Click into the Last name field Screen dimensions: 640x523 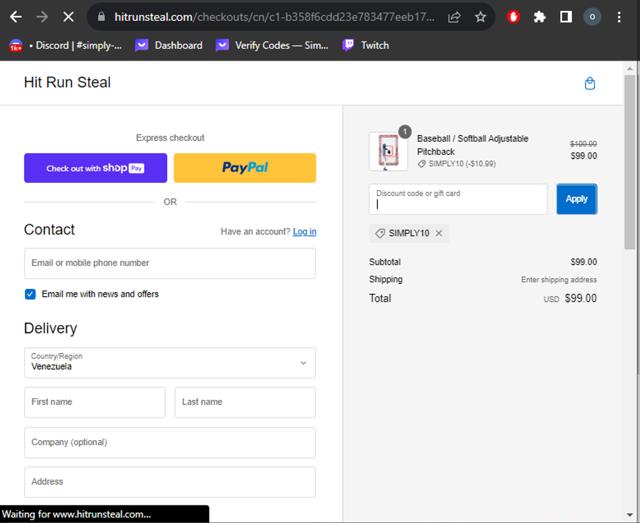point(245,402)
